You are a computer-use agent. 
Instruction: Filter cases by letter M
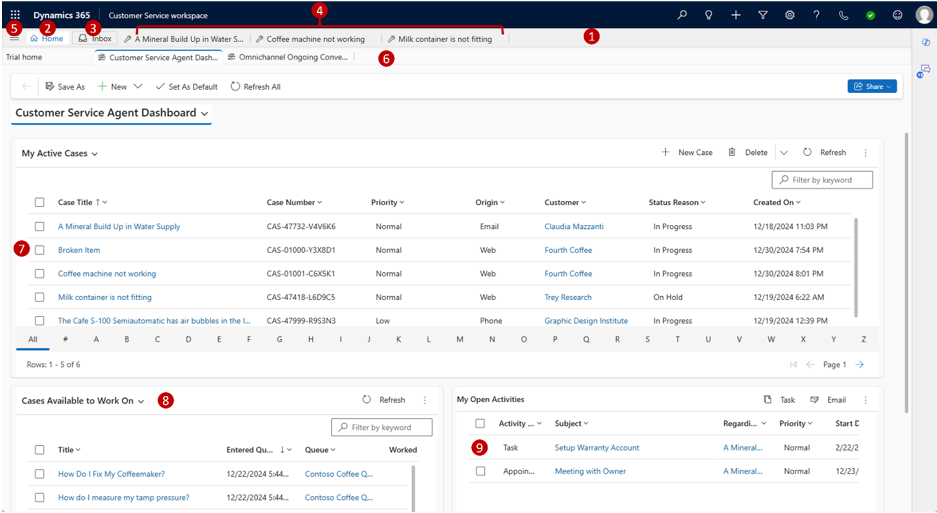click(x=460, y=340)
